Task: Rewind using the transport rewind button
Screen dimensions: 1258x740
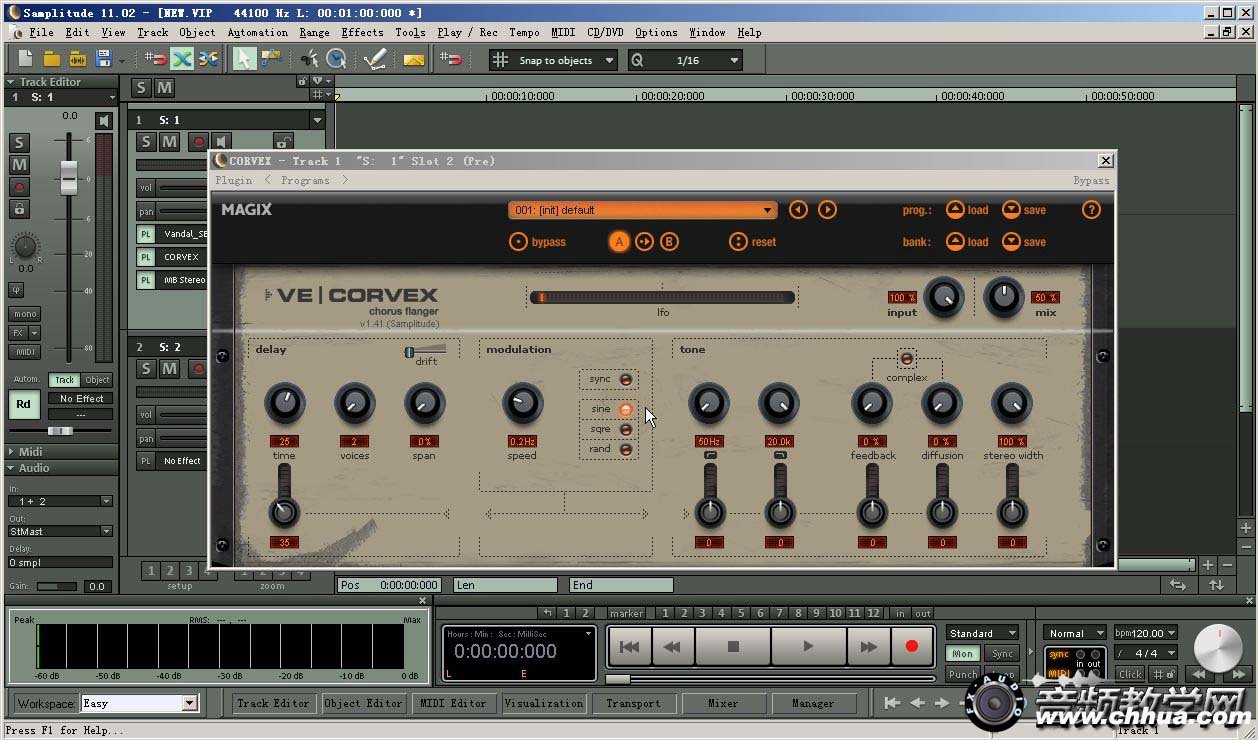Action: [672, 647]
